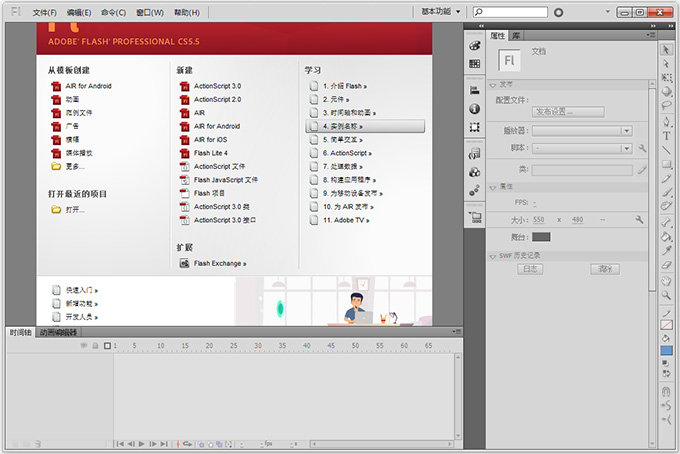
Task: Select the Eraser tool
Action: pyautogui.click(x=666, y=265)
